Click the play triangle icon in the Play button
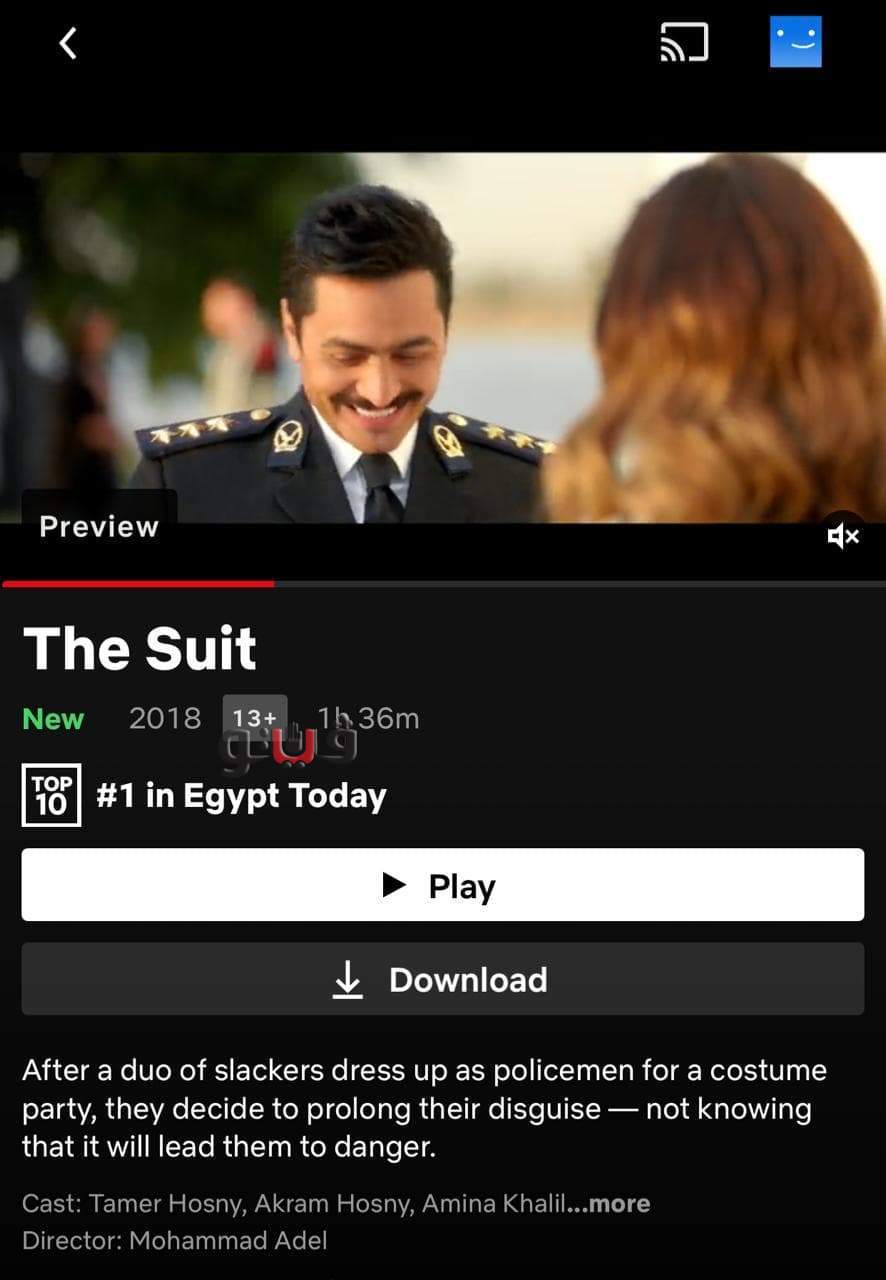The width and height of the screenshot is (886, 1280). [395, 885]
